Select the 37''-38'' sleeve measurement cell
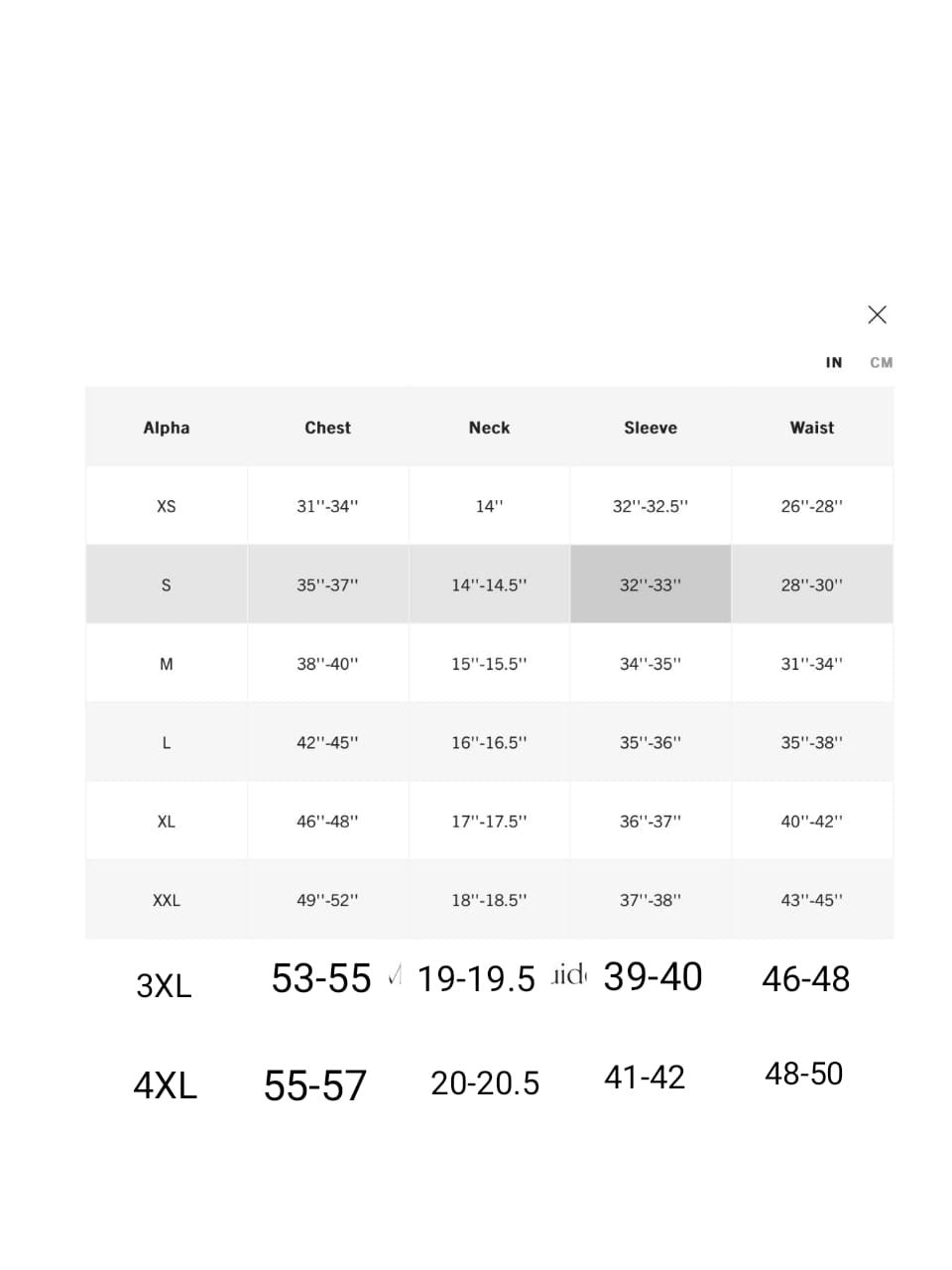The height and width of the screenshot is (1270, 952). 651,901
